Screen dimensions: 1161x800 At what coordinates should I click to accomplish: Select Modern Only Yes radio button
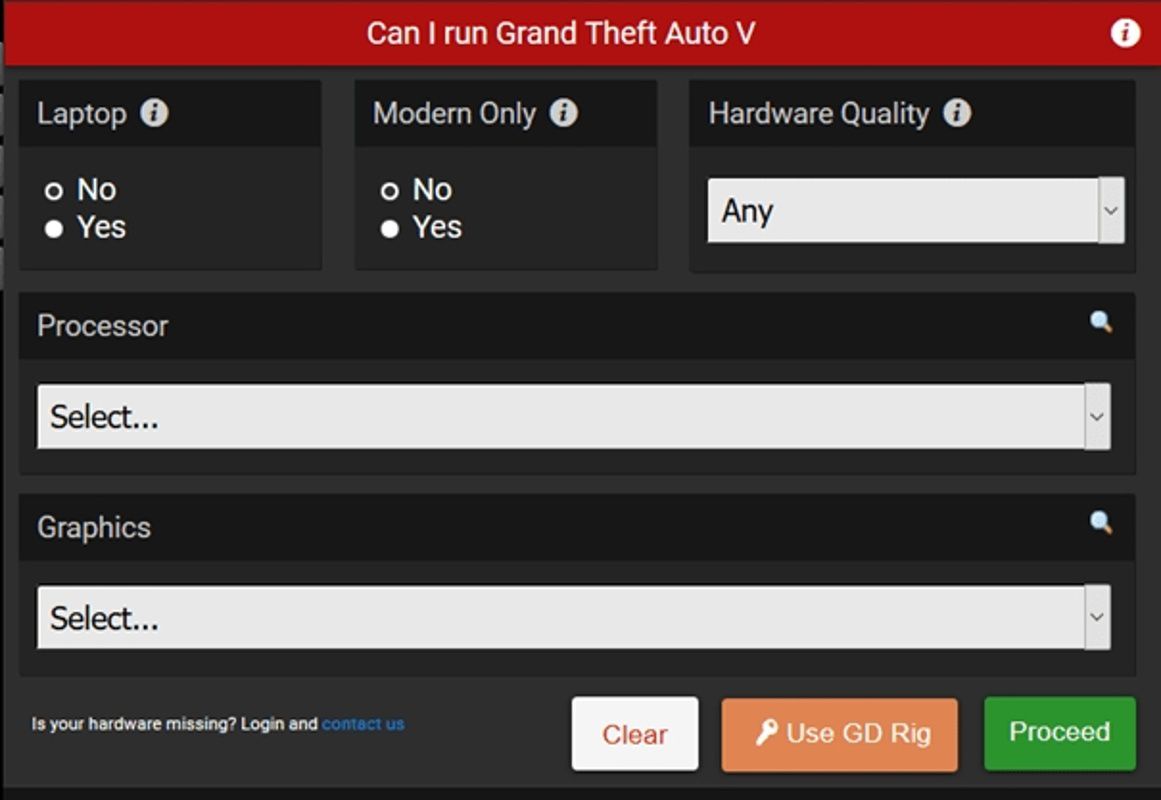389,229
